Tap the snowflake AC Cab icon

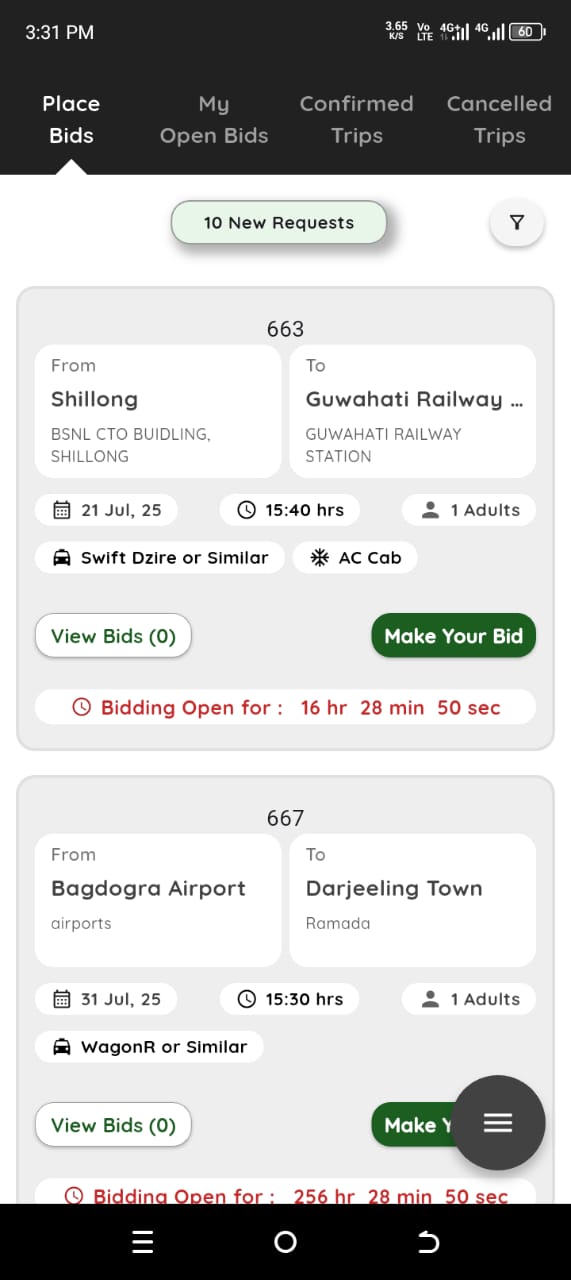coord(319,558)
